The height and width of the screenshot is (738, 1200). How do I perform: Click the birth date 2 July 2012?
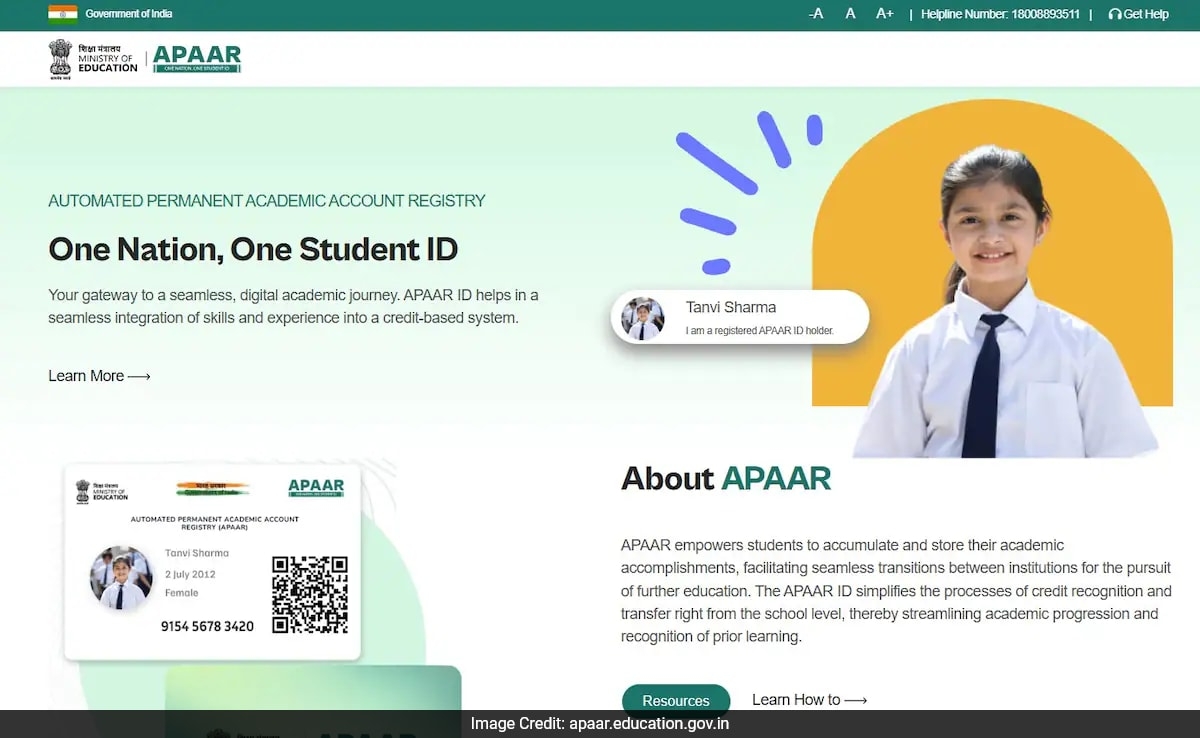(190, 574)
